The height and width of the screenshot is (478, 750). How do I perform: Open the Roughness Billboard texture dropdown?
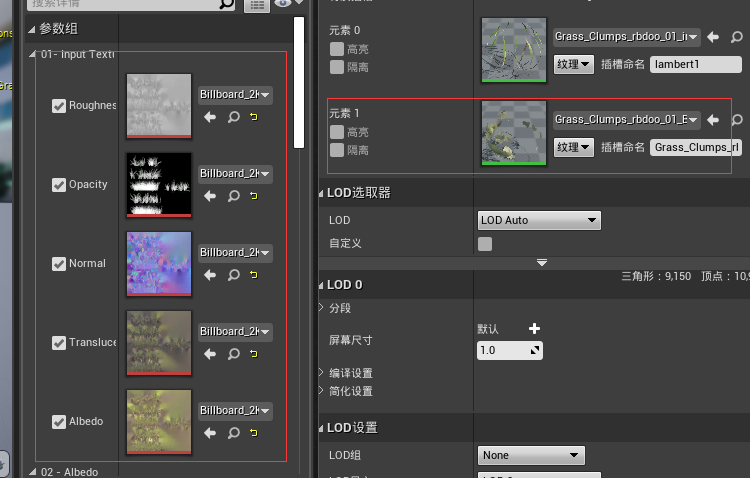point(235,95)
